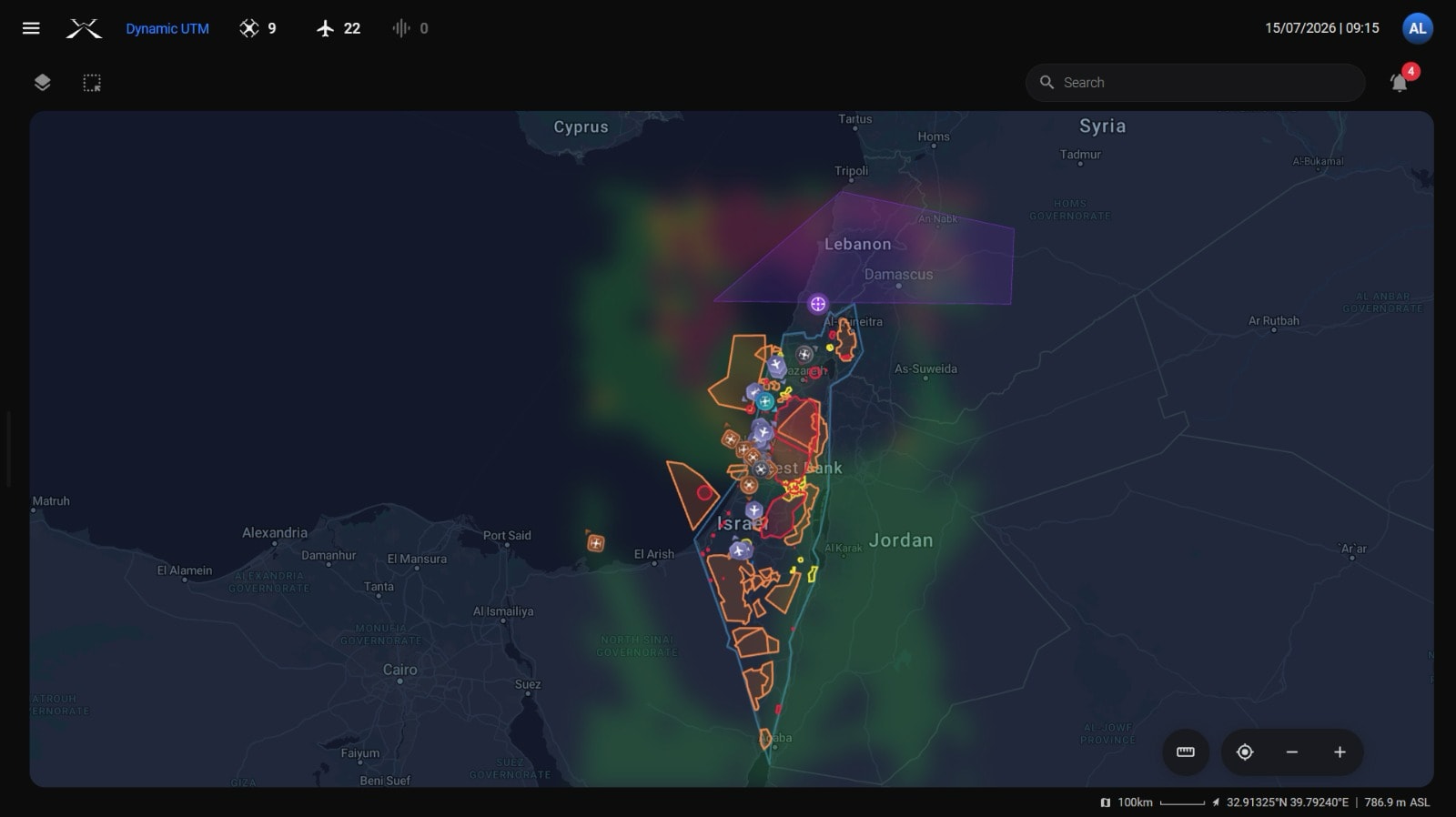Select the purple target marker near Lebanon
The image size is (1456, 817).
(818, 304)
